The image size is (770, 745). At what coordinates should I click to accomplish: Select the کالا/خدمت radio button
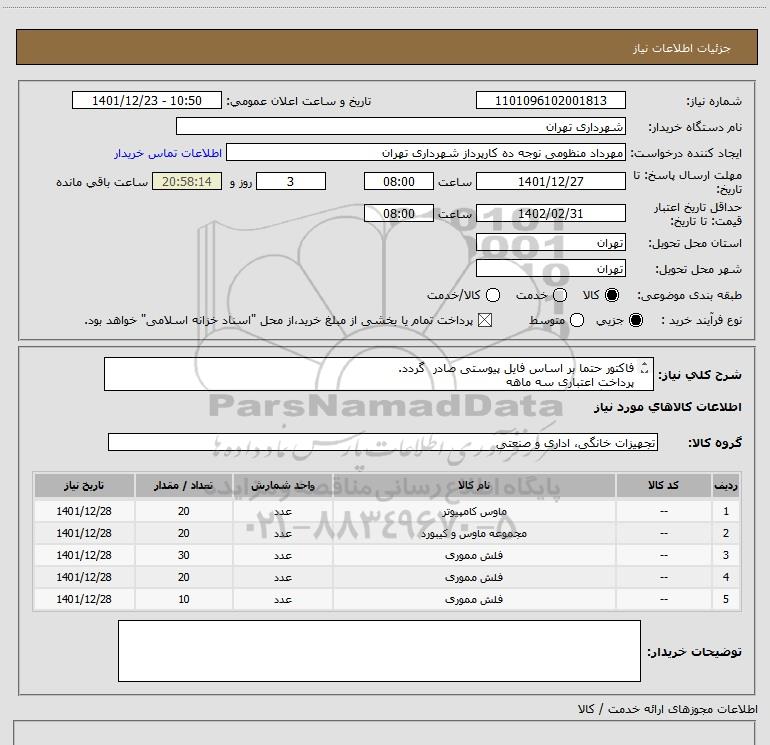coord(493,295)
